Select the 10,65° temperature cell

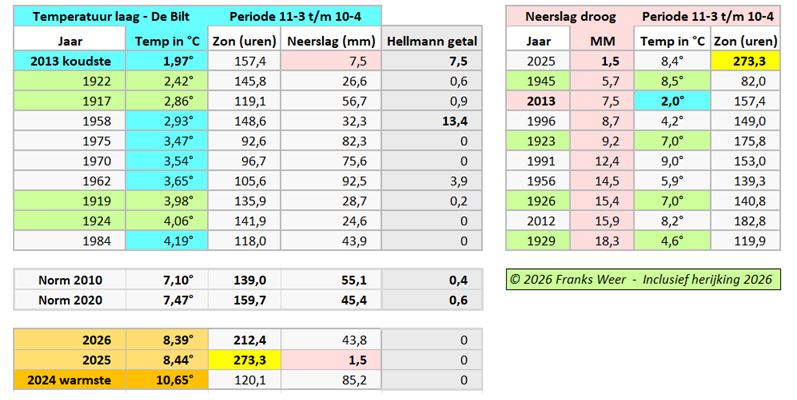(168, 379)
